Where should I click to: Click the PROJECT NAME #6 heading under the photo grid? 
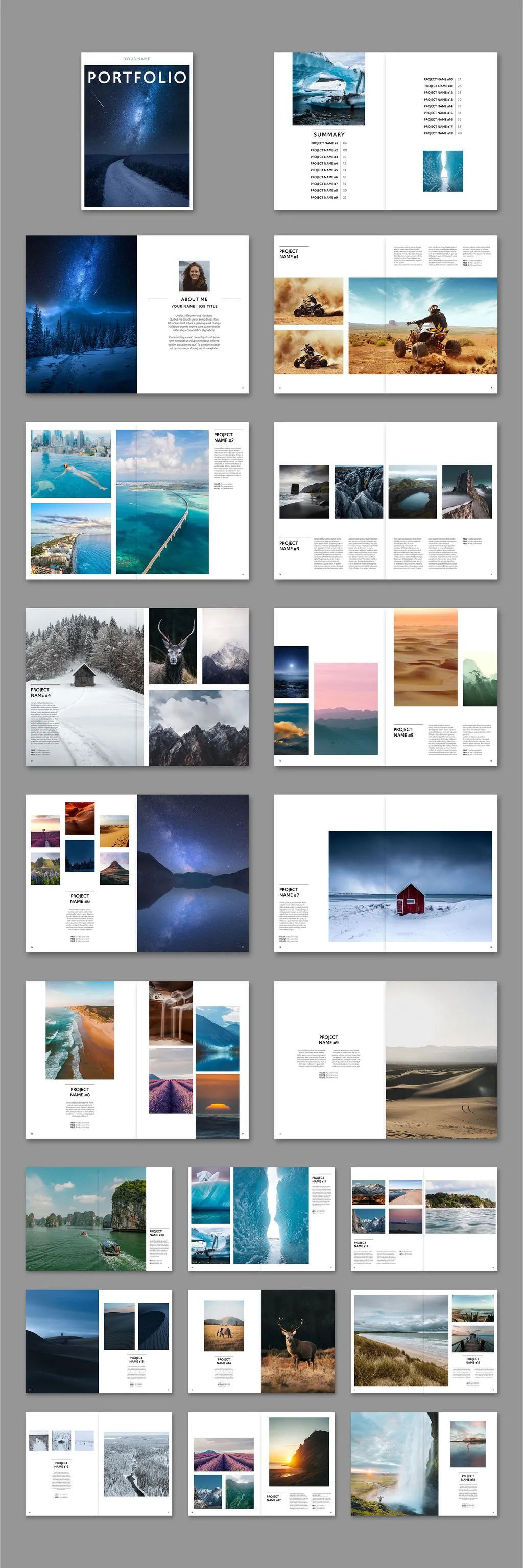pyautogui.click(x=80, y=898)
